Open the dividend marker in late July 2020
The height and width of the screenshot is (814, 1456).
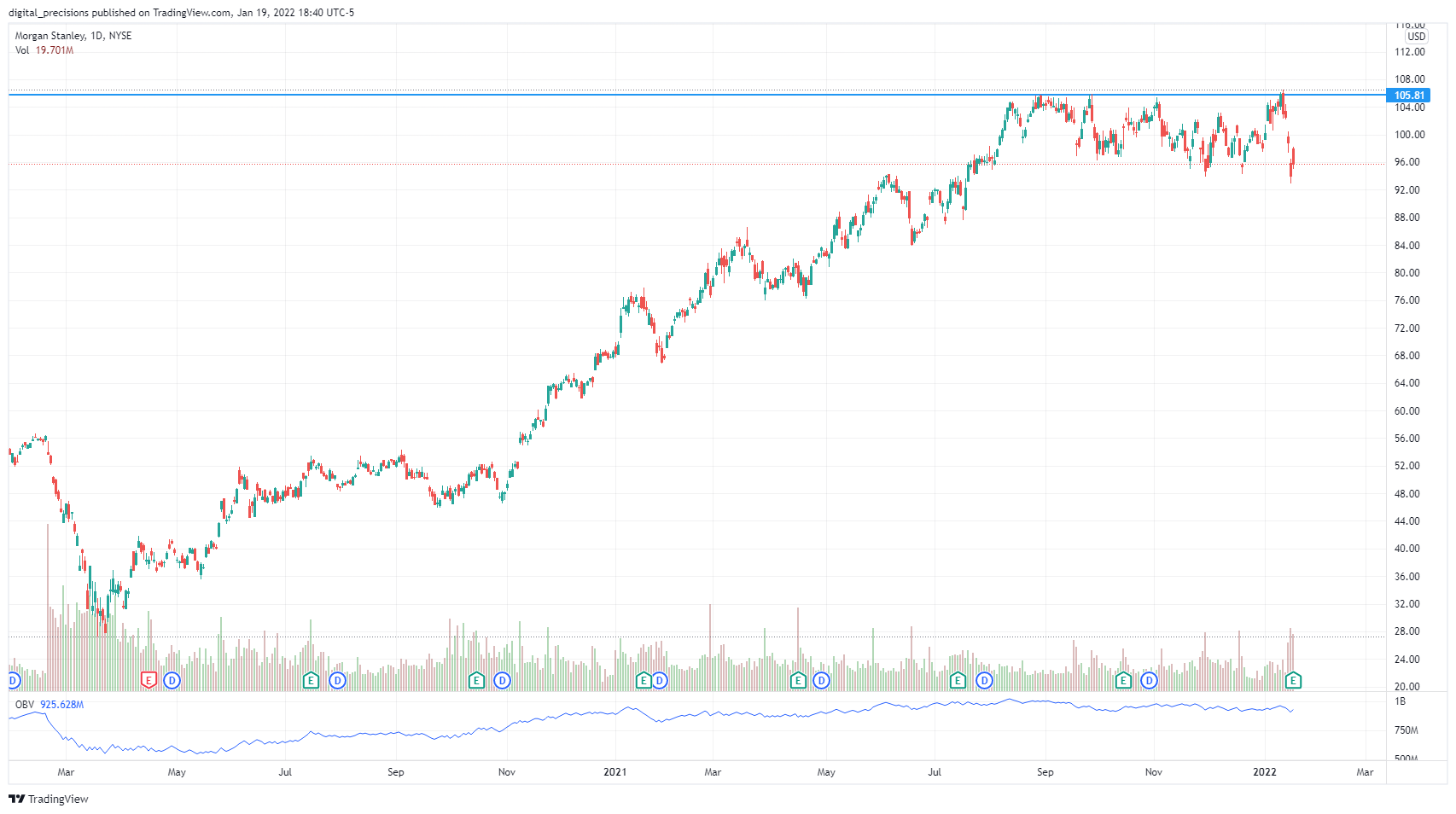[337, 680]
